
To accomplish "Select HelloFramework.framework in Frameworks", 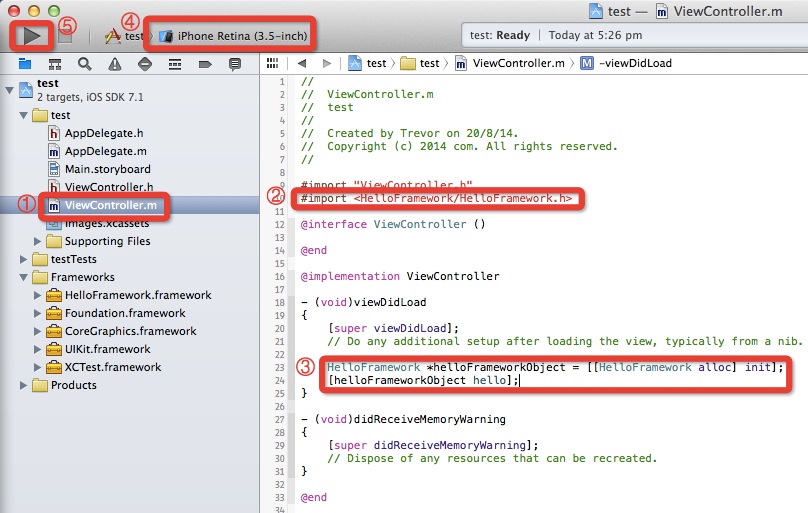I will (137, 295).
